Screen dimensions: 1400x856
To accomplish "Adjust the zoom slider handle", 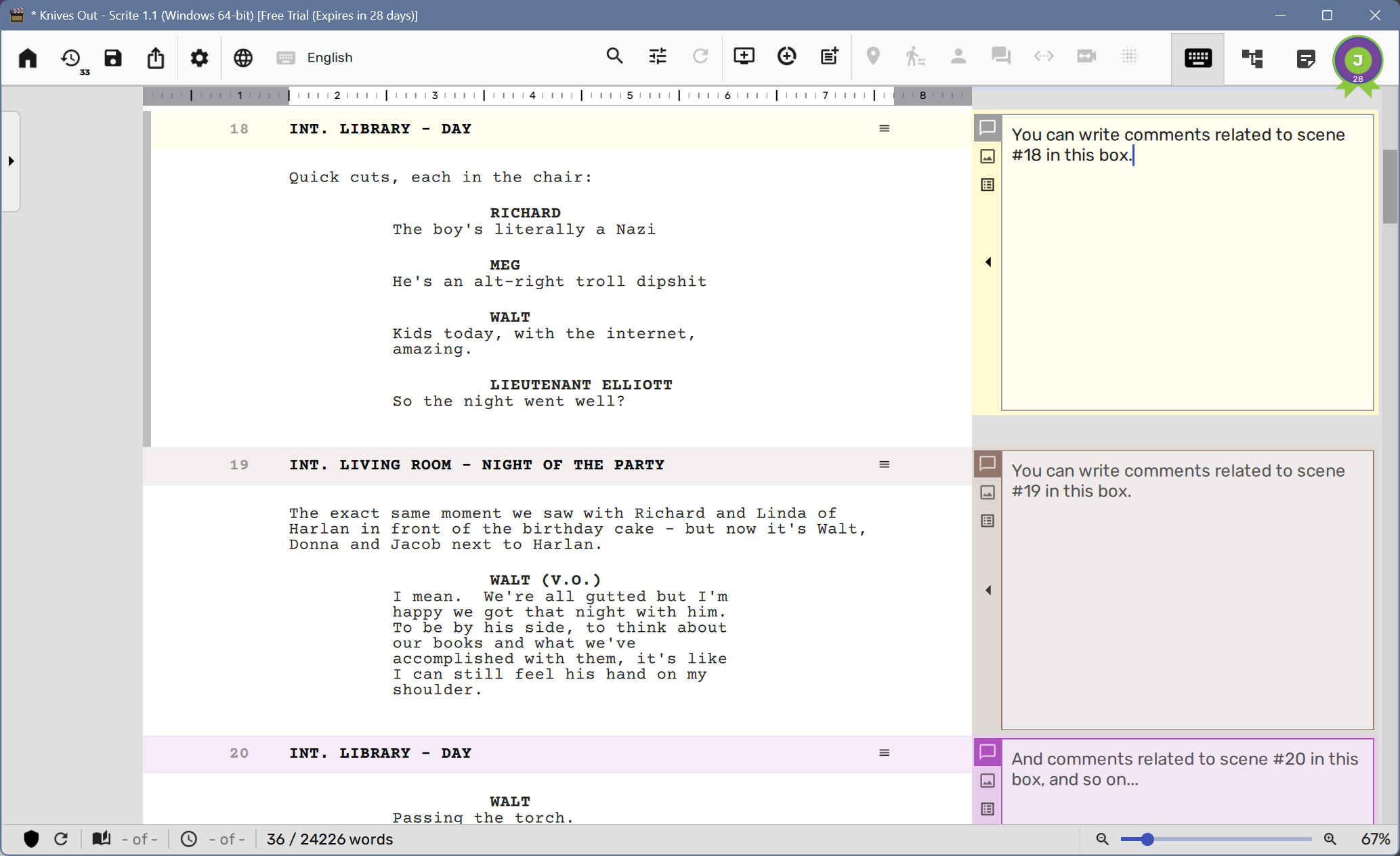I will (x=1147, y=839).
